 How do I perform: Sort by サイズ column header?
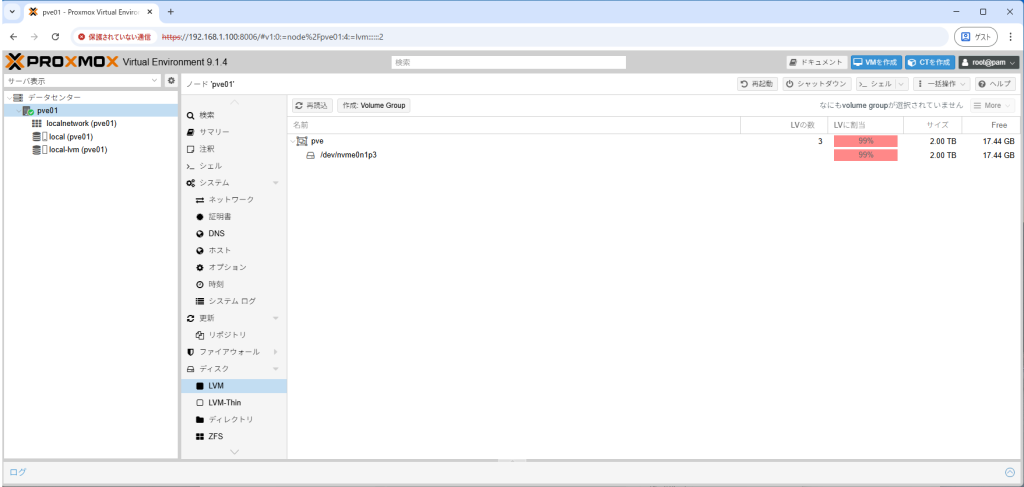tap(933, 125)
